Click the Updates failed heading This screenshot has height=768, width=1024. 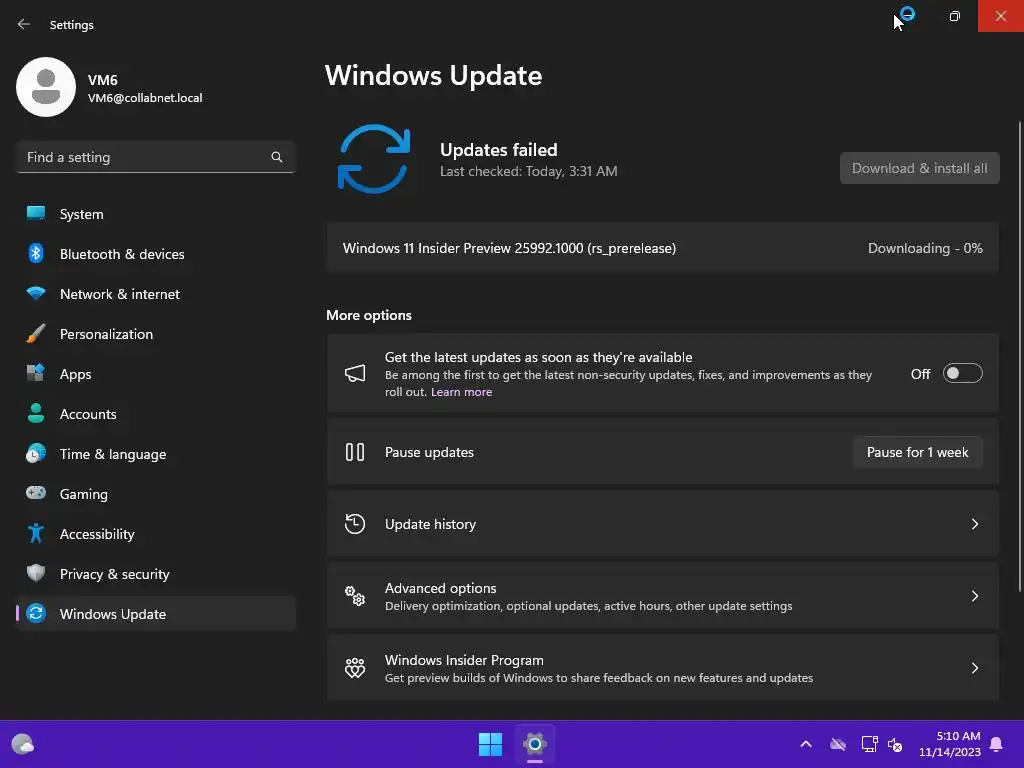[498, 150]
